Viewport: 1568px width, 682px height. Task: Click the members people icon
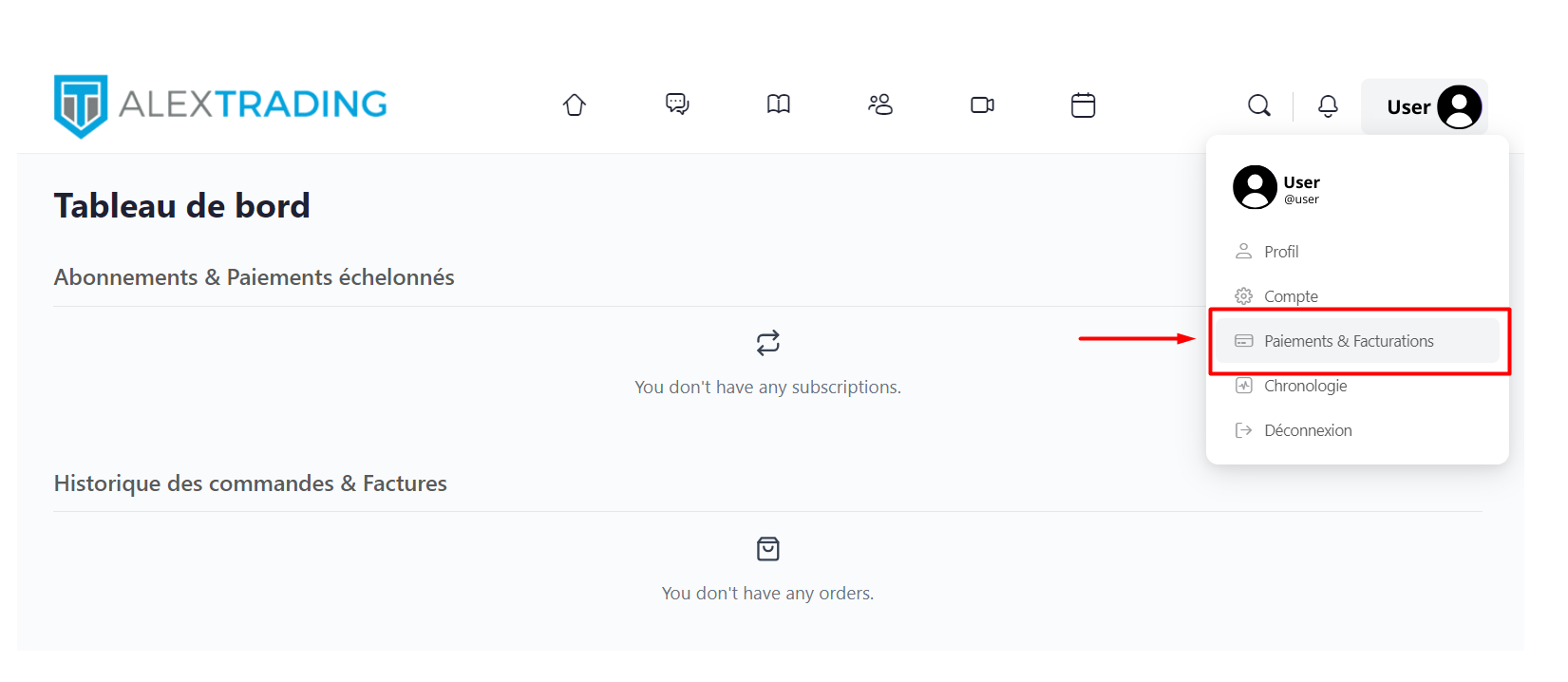(880, 104)
